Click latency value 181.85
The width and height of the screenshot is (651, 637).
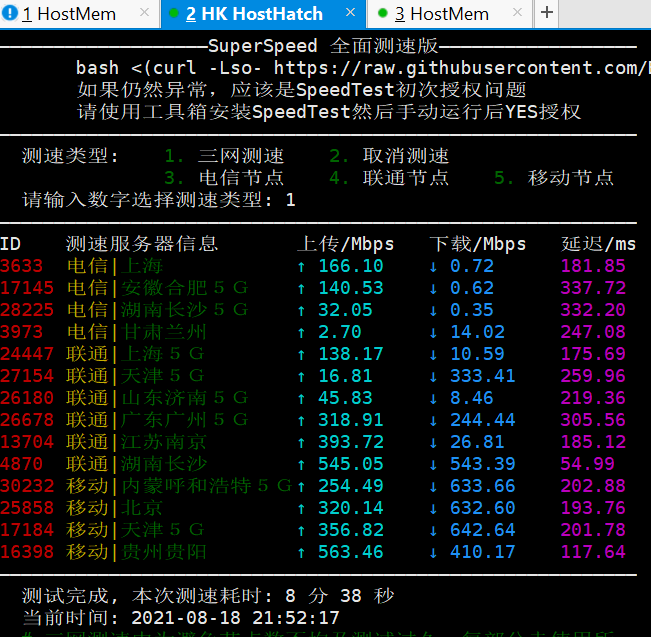click(593, 266)
